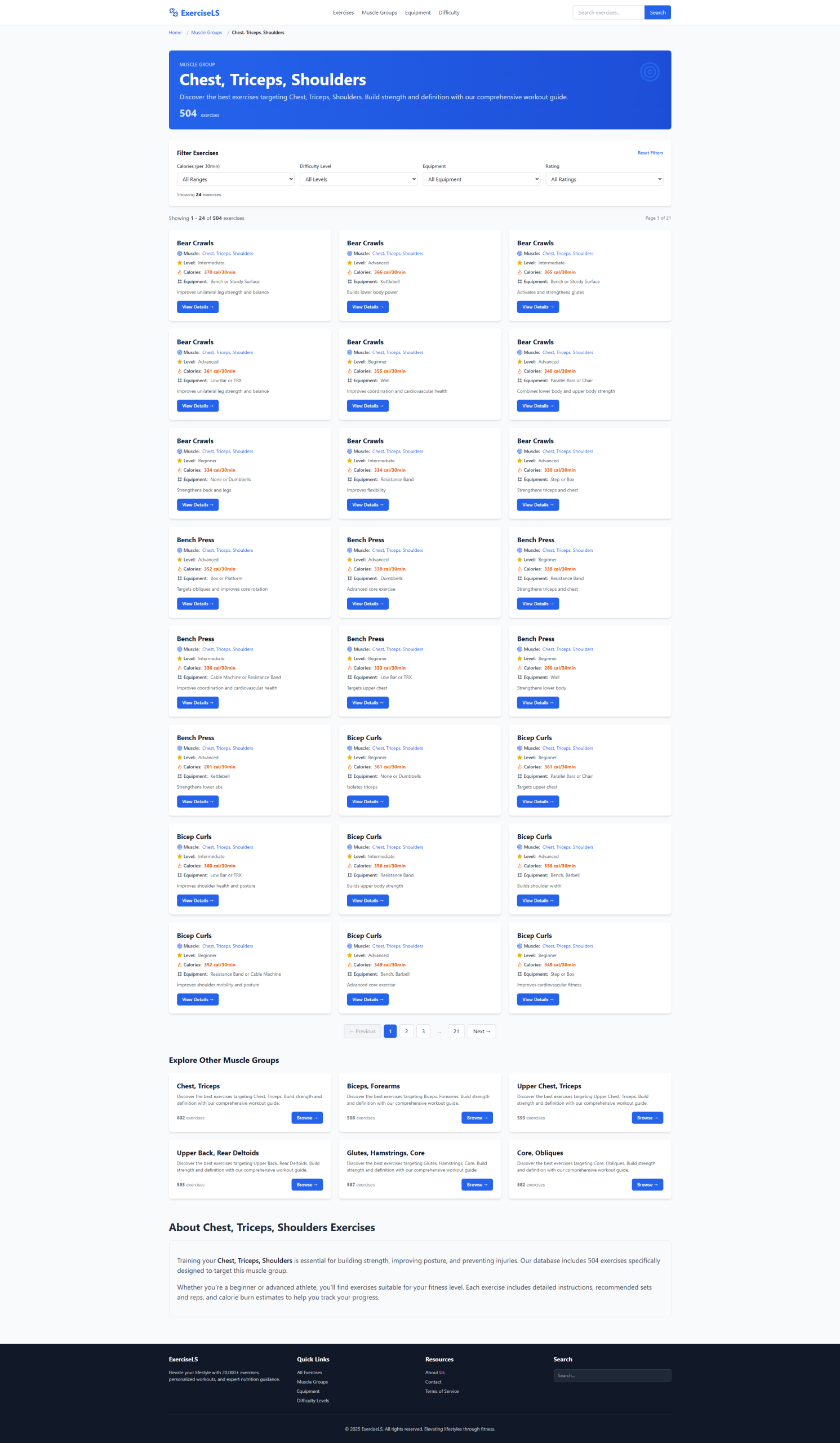The width and height of the screenshot is (840, 1443).
Task: Browse the Core, Obliques muscle group
Action: (x=647, y=1185)
